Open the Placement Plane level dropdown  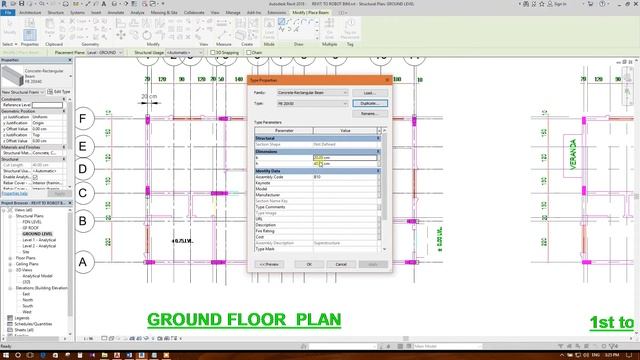pyautogui.click(x=104, y=53)
